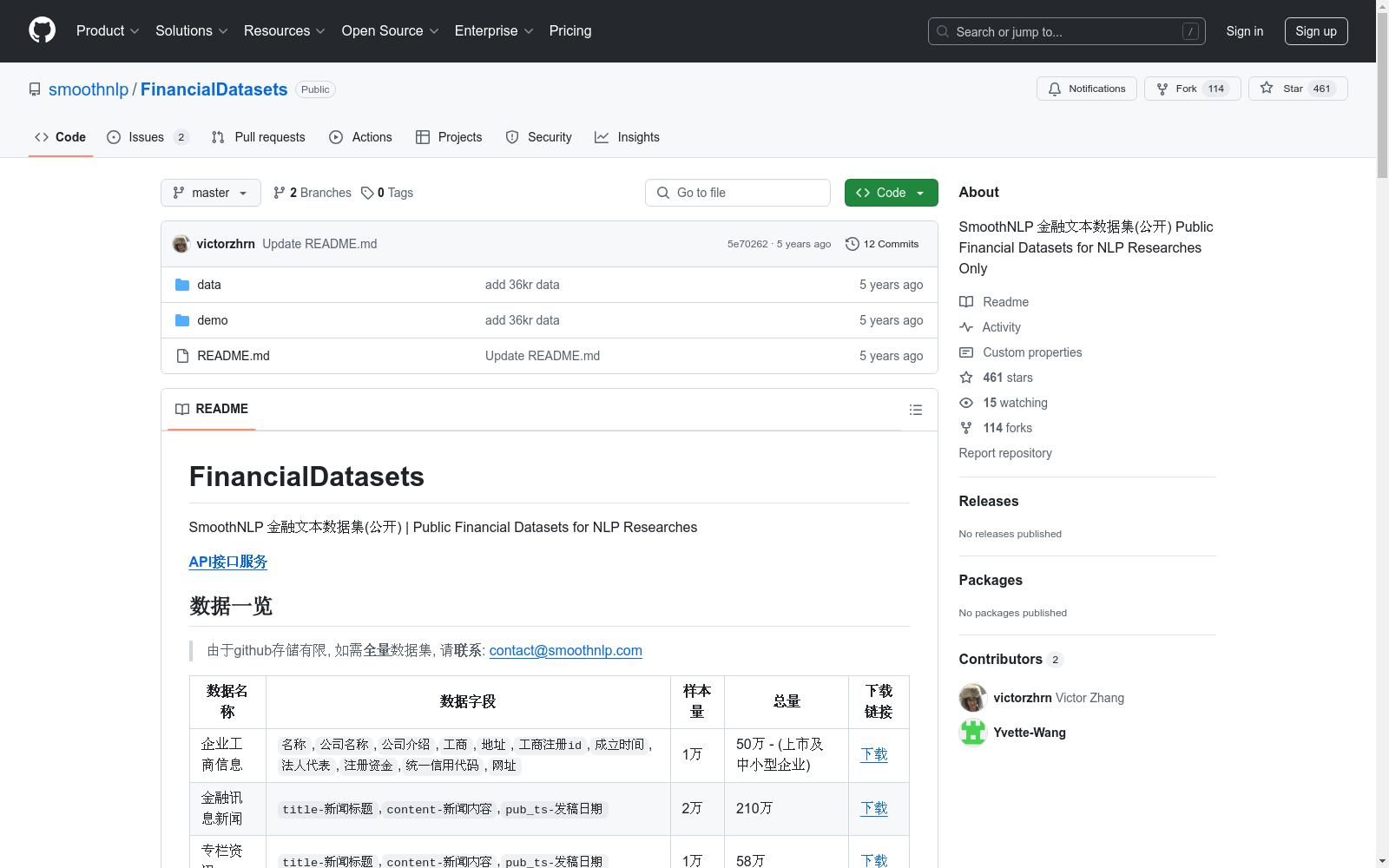The width and height of the screenshot is (1389, 868).
Task: Click the README book icon header
Action: pos(182,409)
